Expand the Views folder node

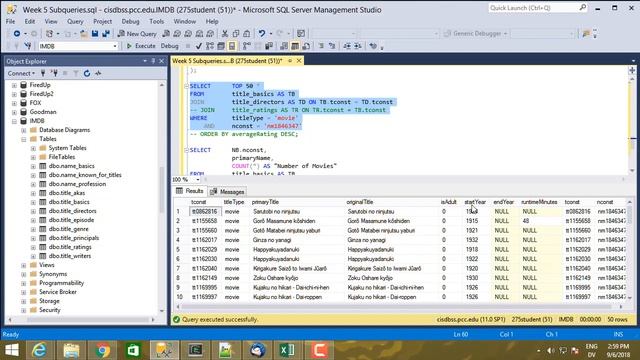pyautogui.click(x=24, y=265)
